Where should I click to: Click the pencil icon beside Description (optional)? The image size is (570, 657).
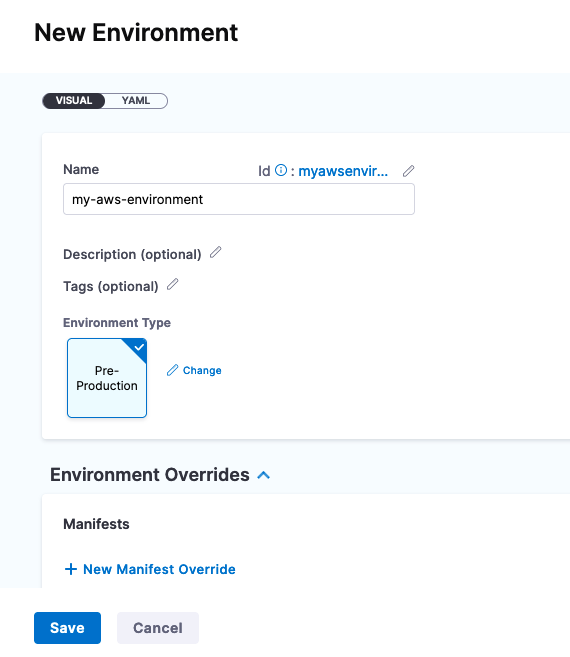[215, 252]
